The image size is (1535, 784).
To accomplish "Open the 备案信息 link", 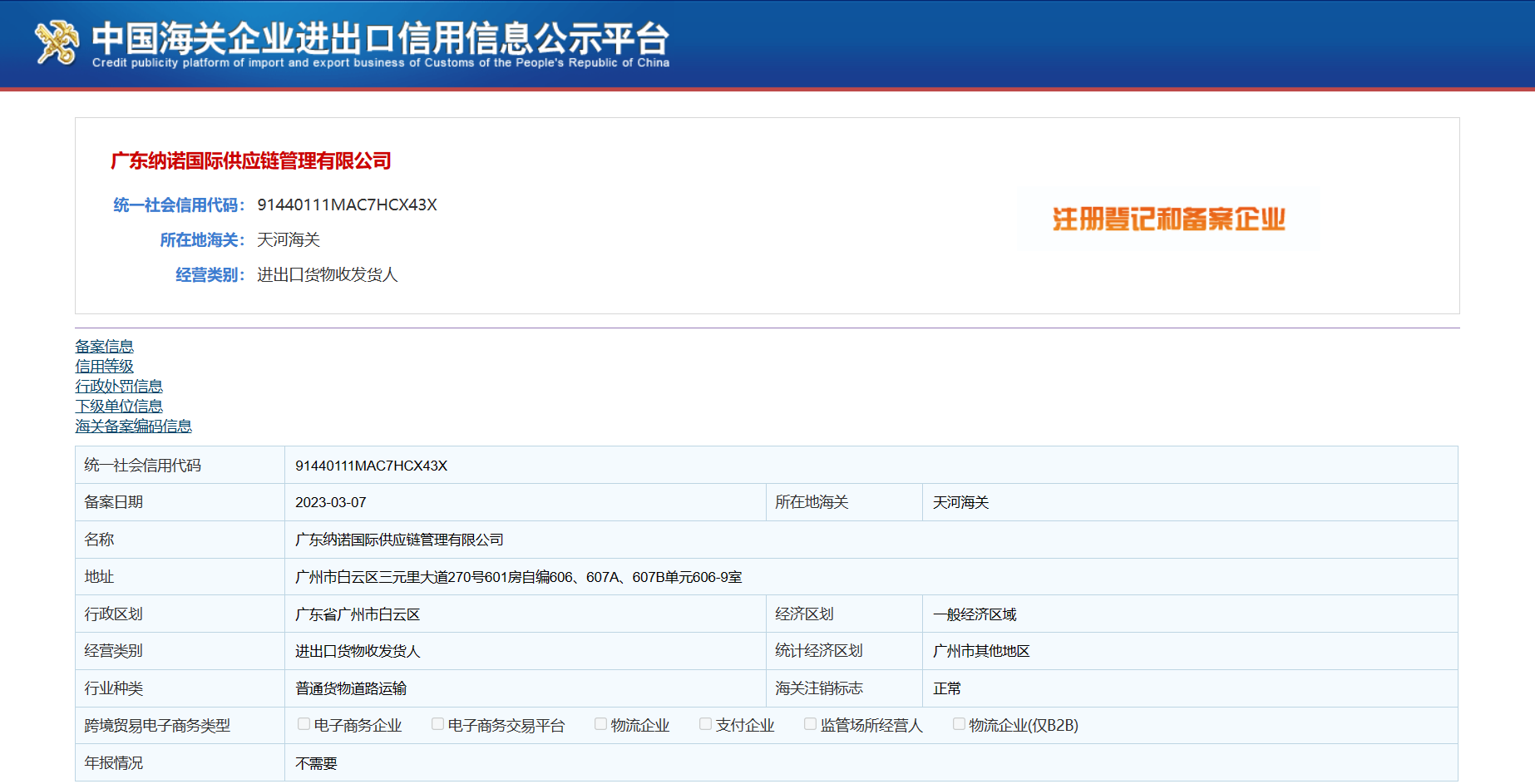I will pyautogui.click(x=104, y=347).
